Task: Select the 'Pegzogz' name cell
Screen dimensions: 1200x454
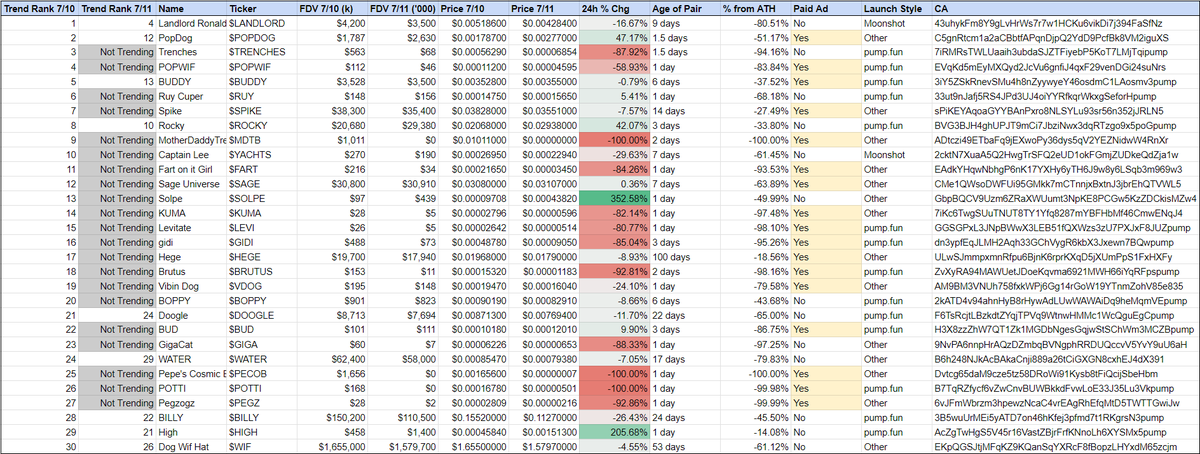Action: pyautogui.click(x=191, y=403)
